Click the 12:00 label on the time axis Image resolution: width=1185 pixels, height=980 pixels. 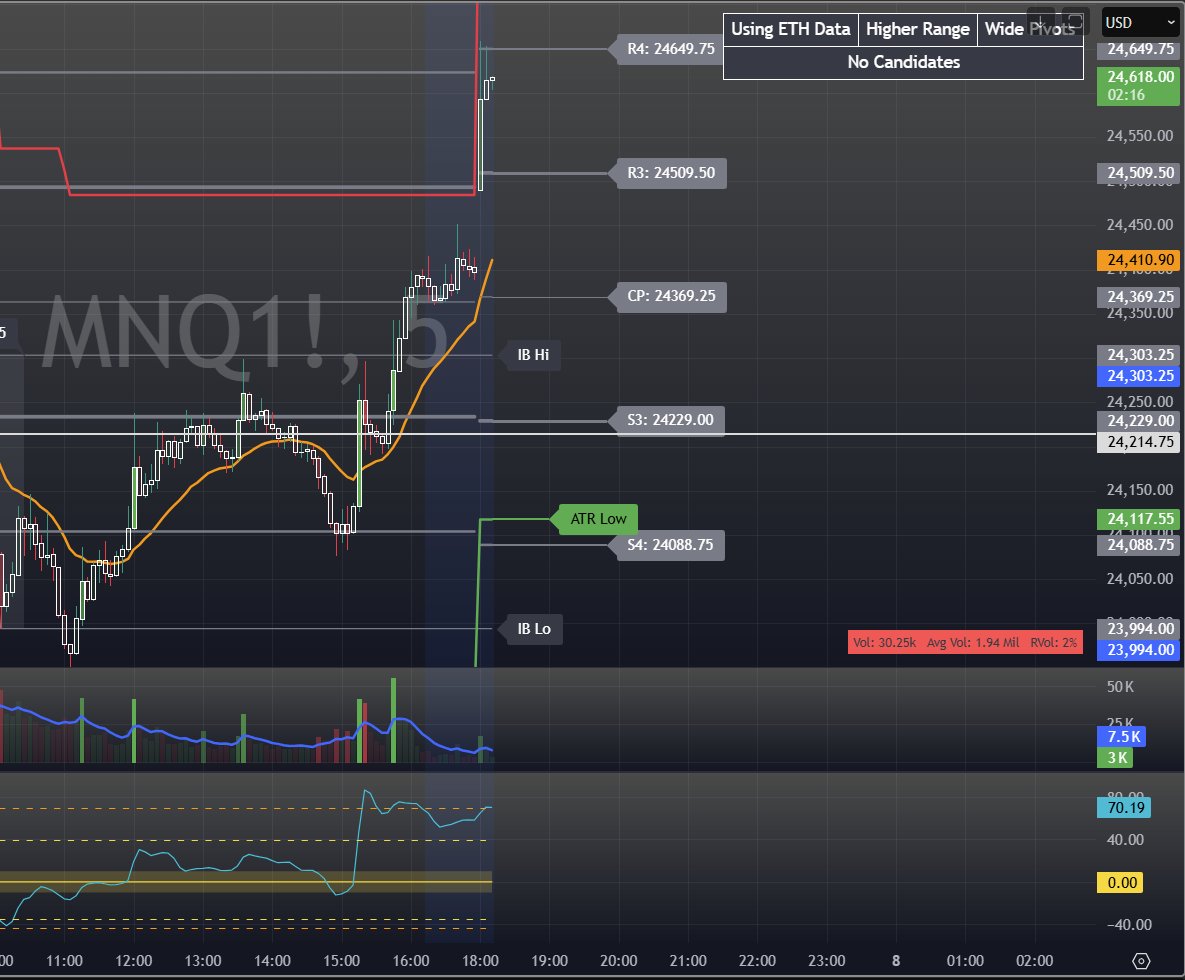click(133, 961)
